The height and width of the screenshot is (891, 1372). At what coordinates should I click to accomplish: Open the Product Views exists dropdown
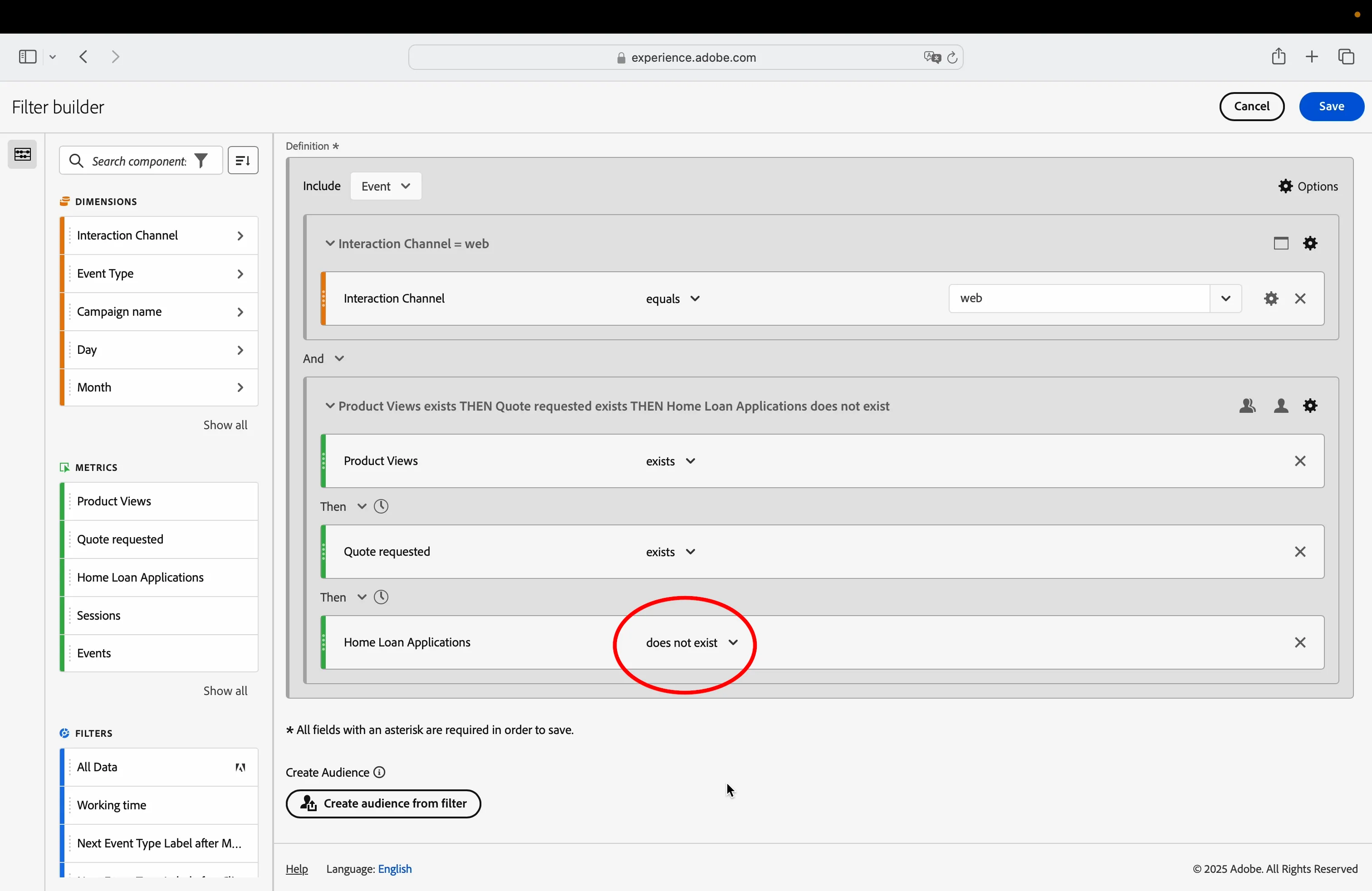(671, 461)
